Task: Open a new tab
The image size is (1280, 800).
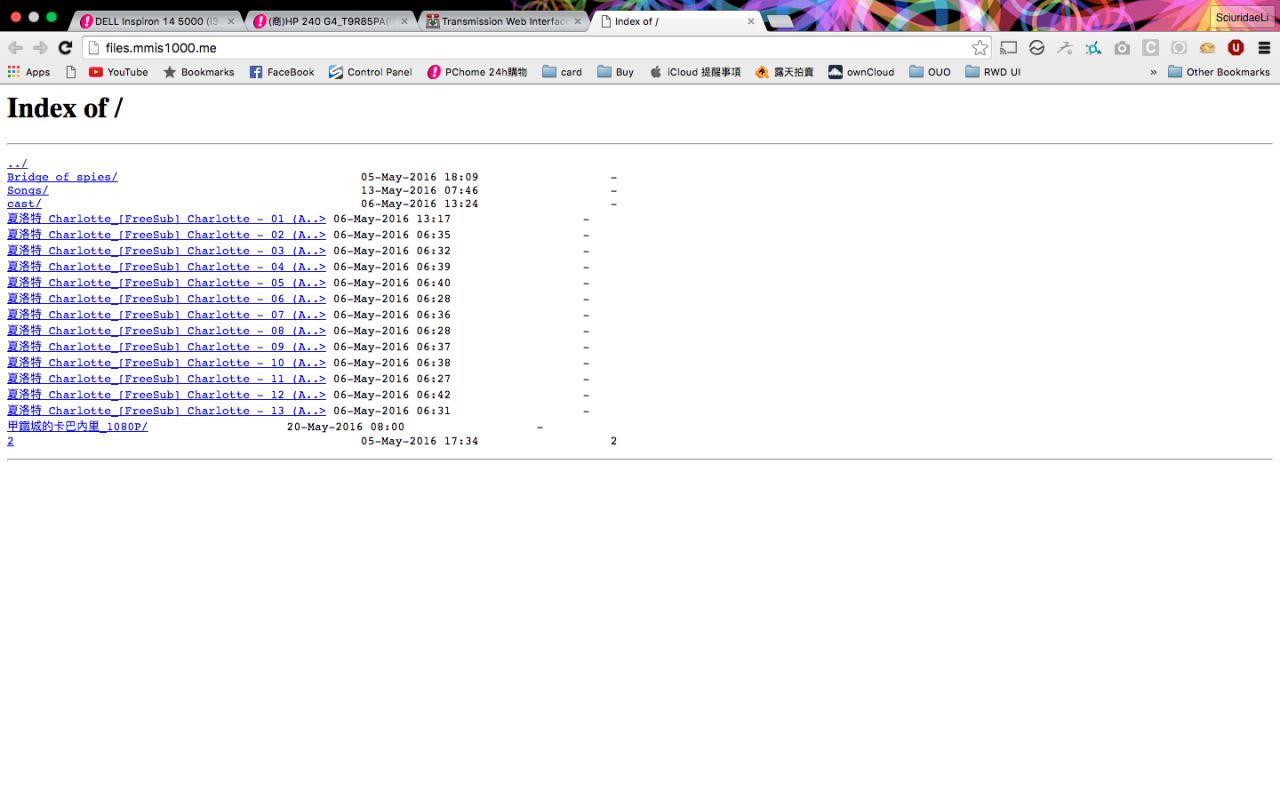Action: tap(780, 22)
